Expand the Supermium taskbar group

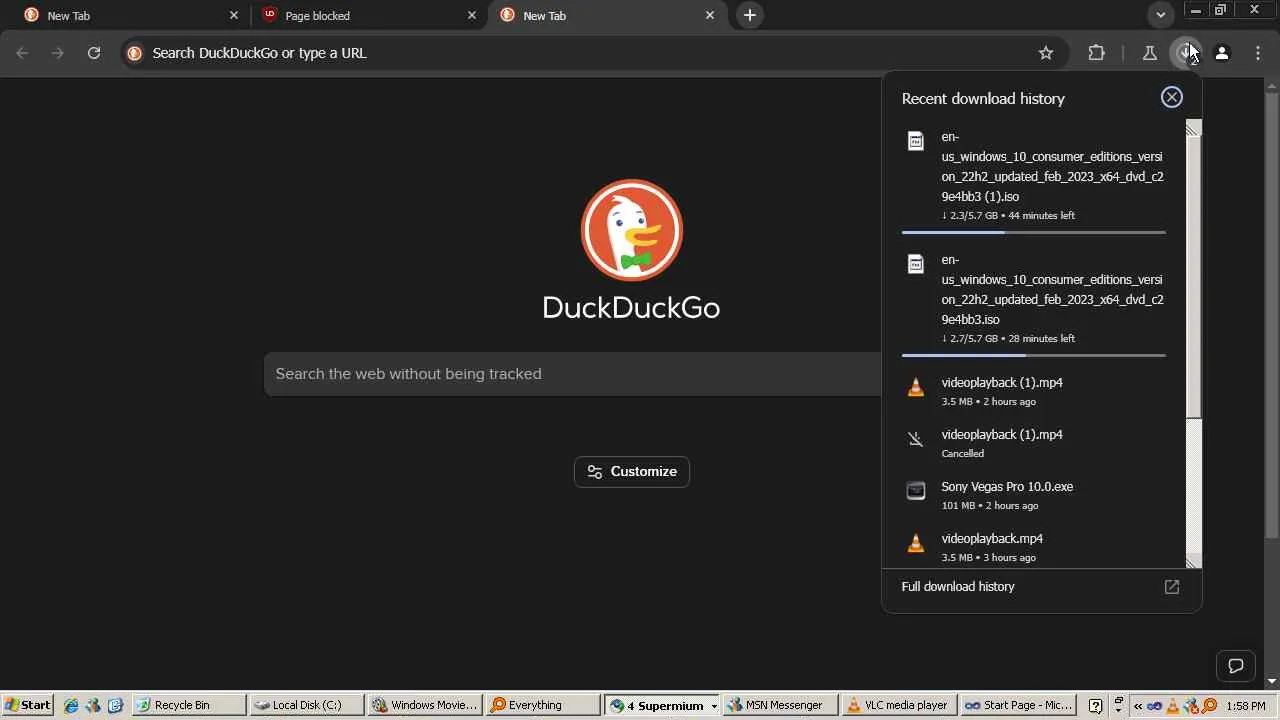tap(663, 705)
